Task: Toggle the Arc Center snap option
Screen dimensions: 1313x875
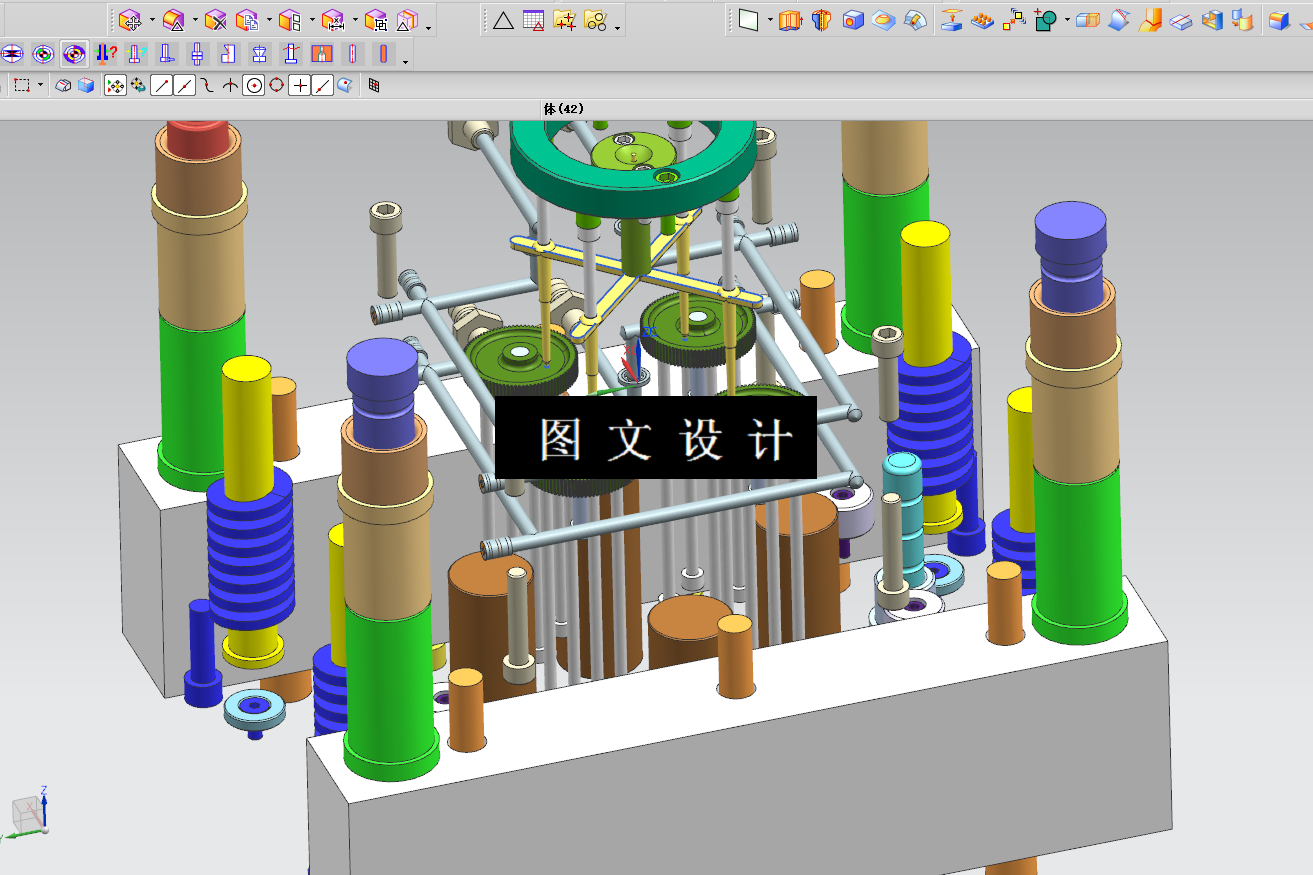Action: 254,86
